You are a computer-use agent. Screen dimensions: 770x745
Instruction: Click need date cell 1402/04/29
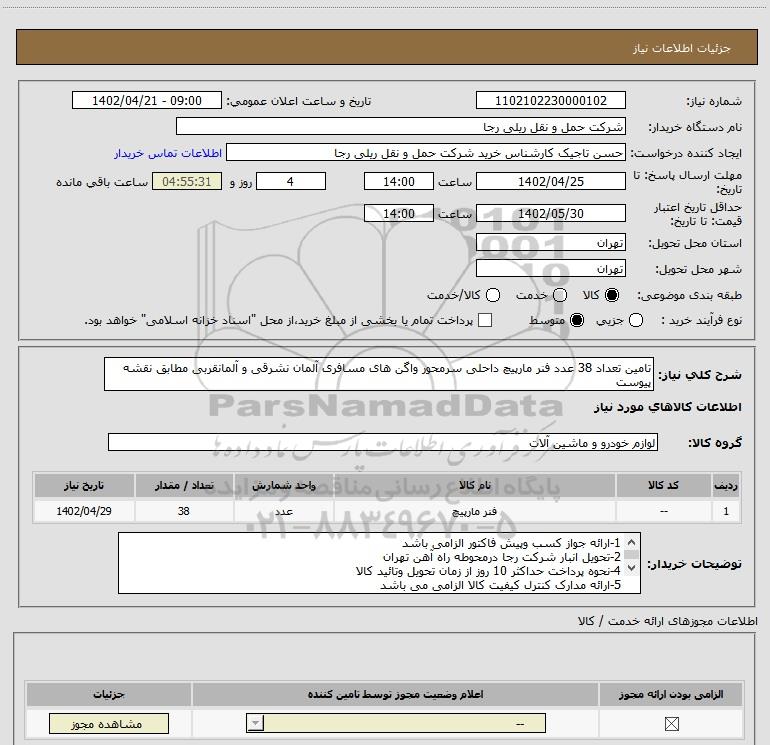point(84,511)
